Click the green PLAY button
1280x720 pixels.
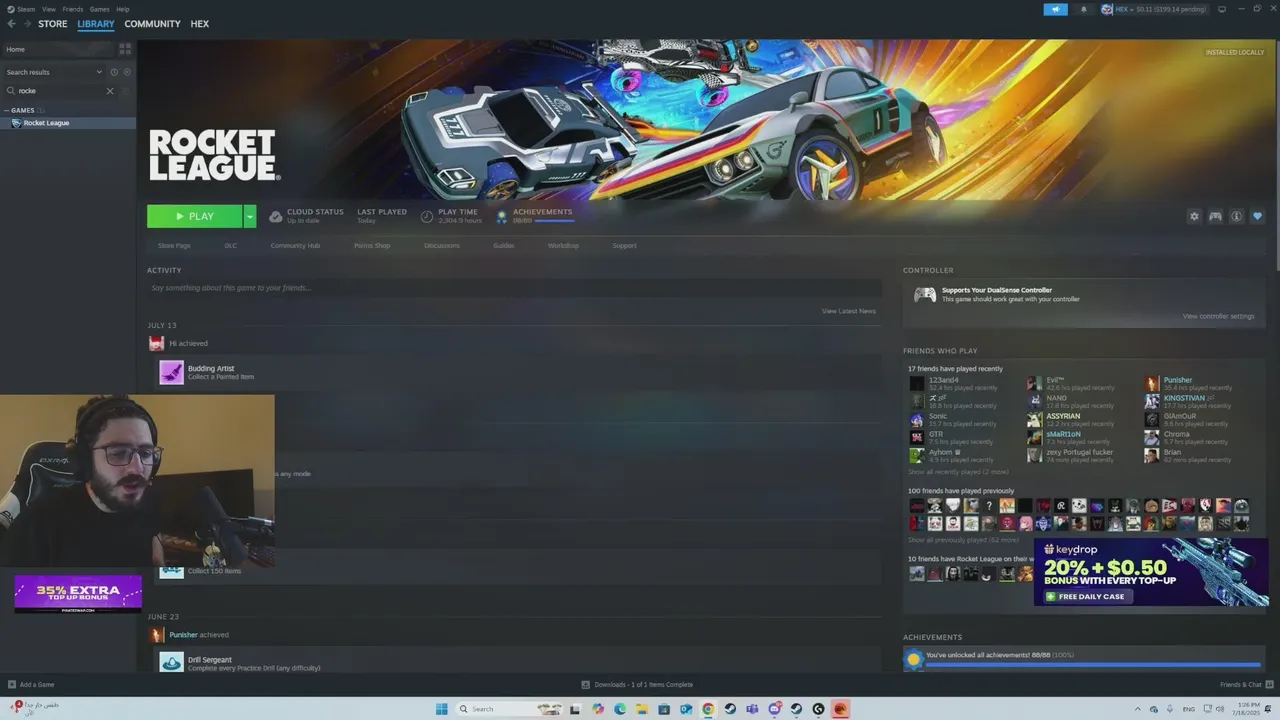194,216
